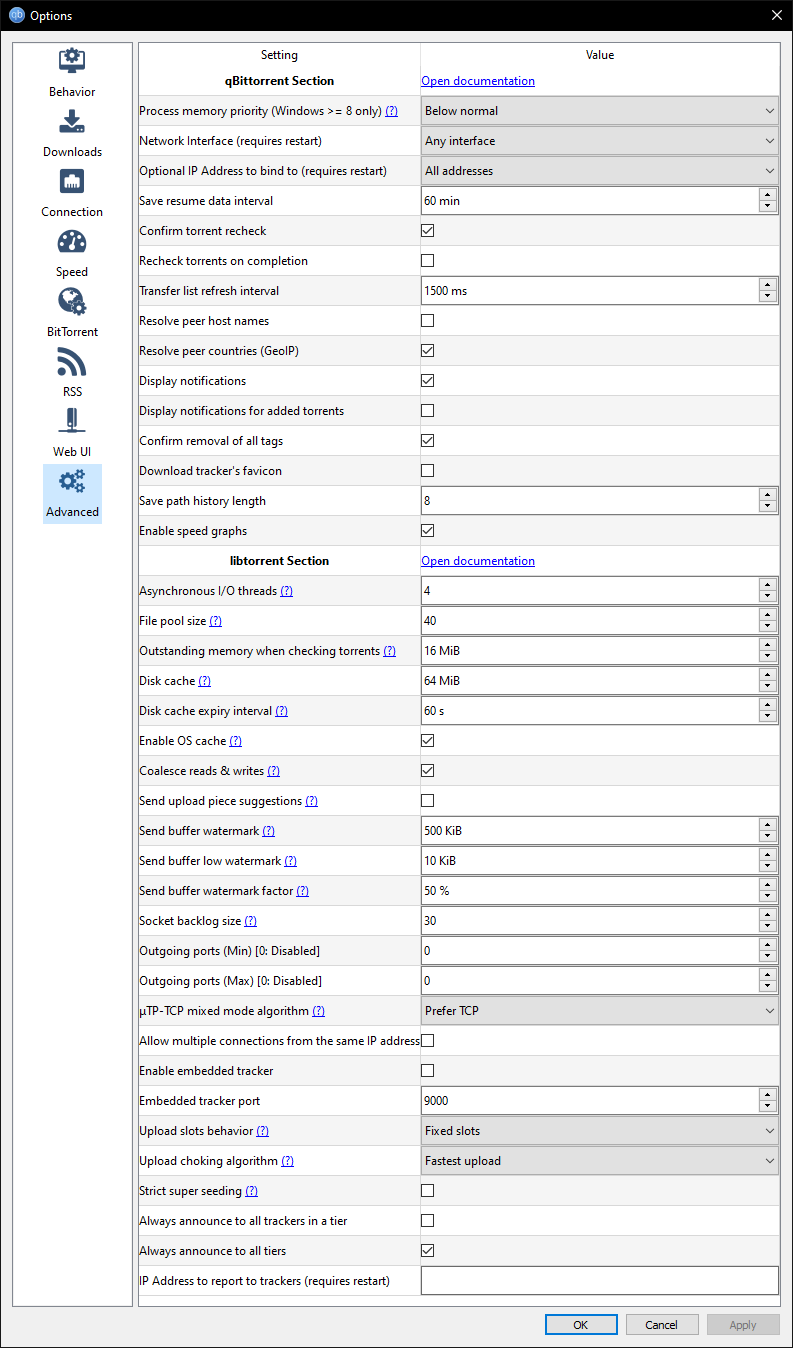Image resolution: width=793 pixels, height=1348 pixels.
Task: Open the Speed settings icon
Action: pyautogui.click(x=72, y=241)
